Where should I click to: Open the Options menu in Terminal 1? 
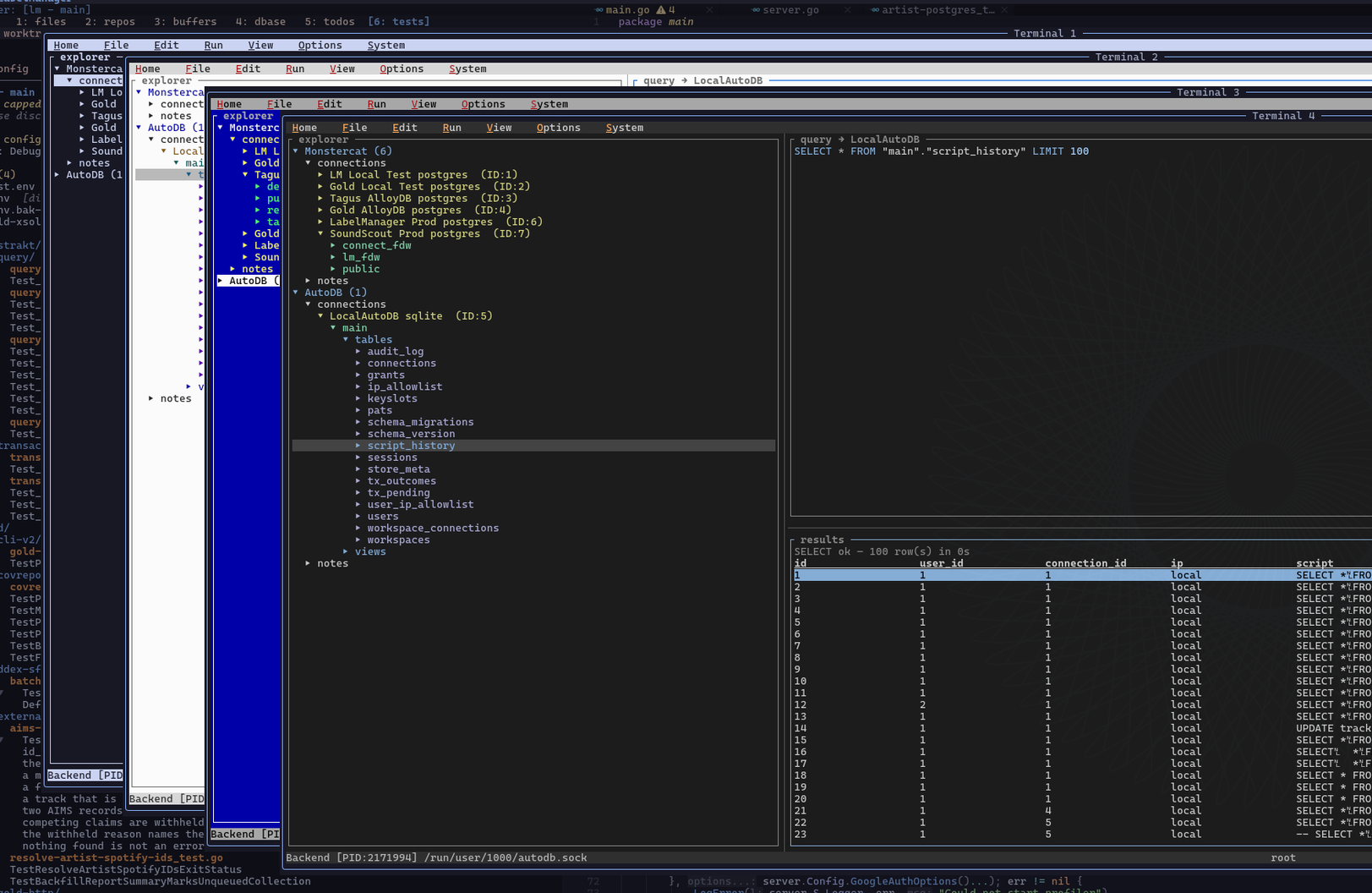point(320,46)
